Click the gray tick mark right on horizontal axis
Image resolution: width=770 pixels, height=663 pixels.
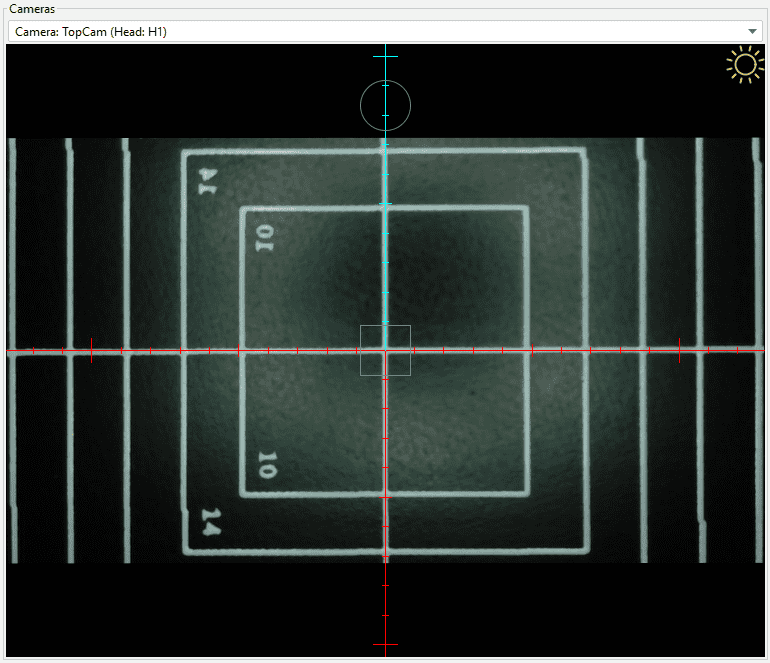tap(679, 350)
